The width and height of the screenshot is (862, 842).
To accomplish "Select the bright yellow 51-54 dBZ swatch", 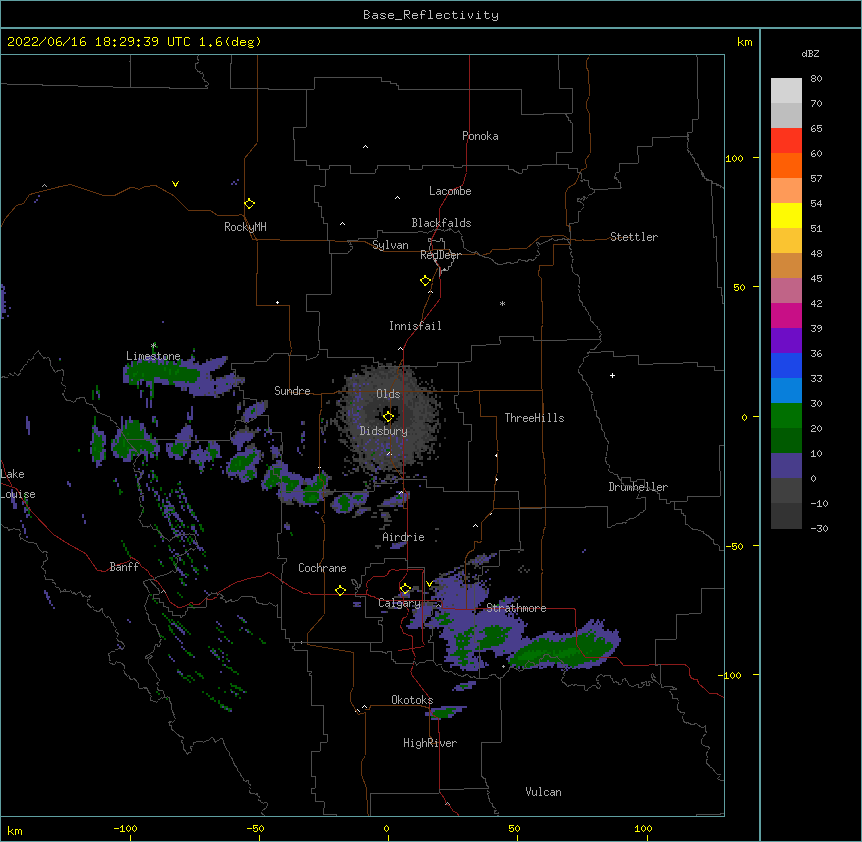I will click(786, 215).
